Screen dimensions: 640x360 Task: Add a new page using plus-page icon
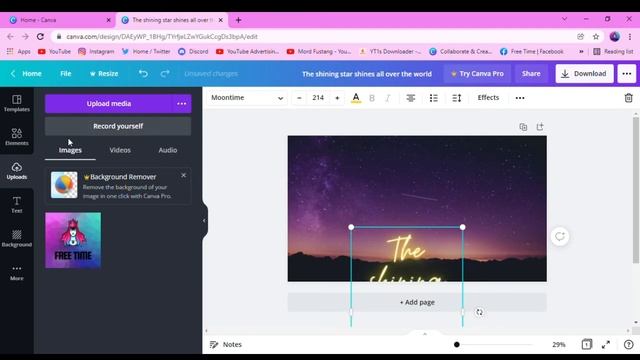click(x=540, y=127)
